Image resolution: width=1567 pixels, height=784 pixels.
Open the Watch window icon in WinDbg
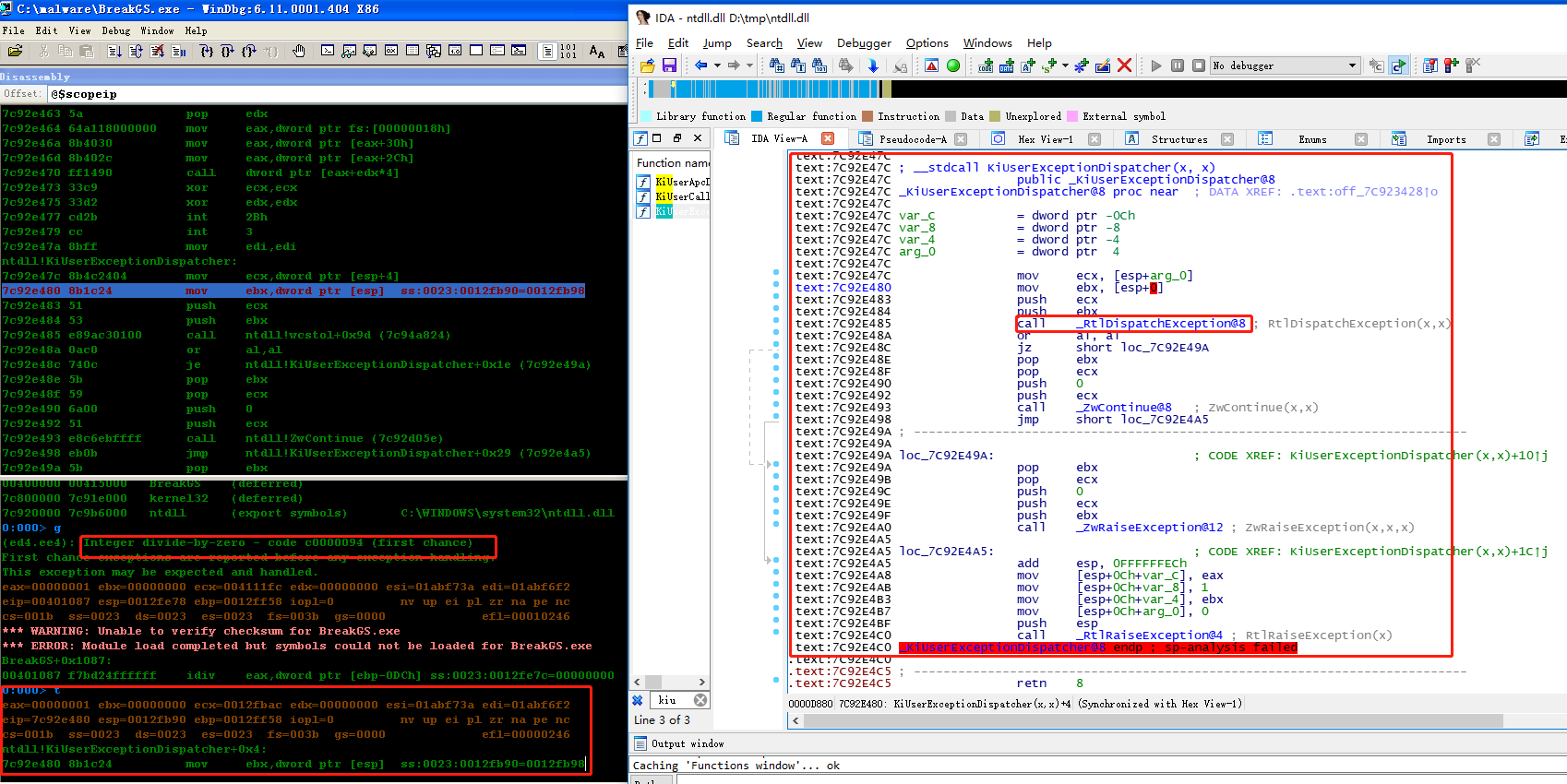tap(348, 51)
